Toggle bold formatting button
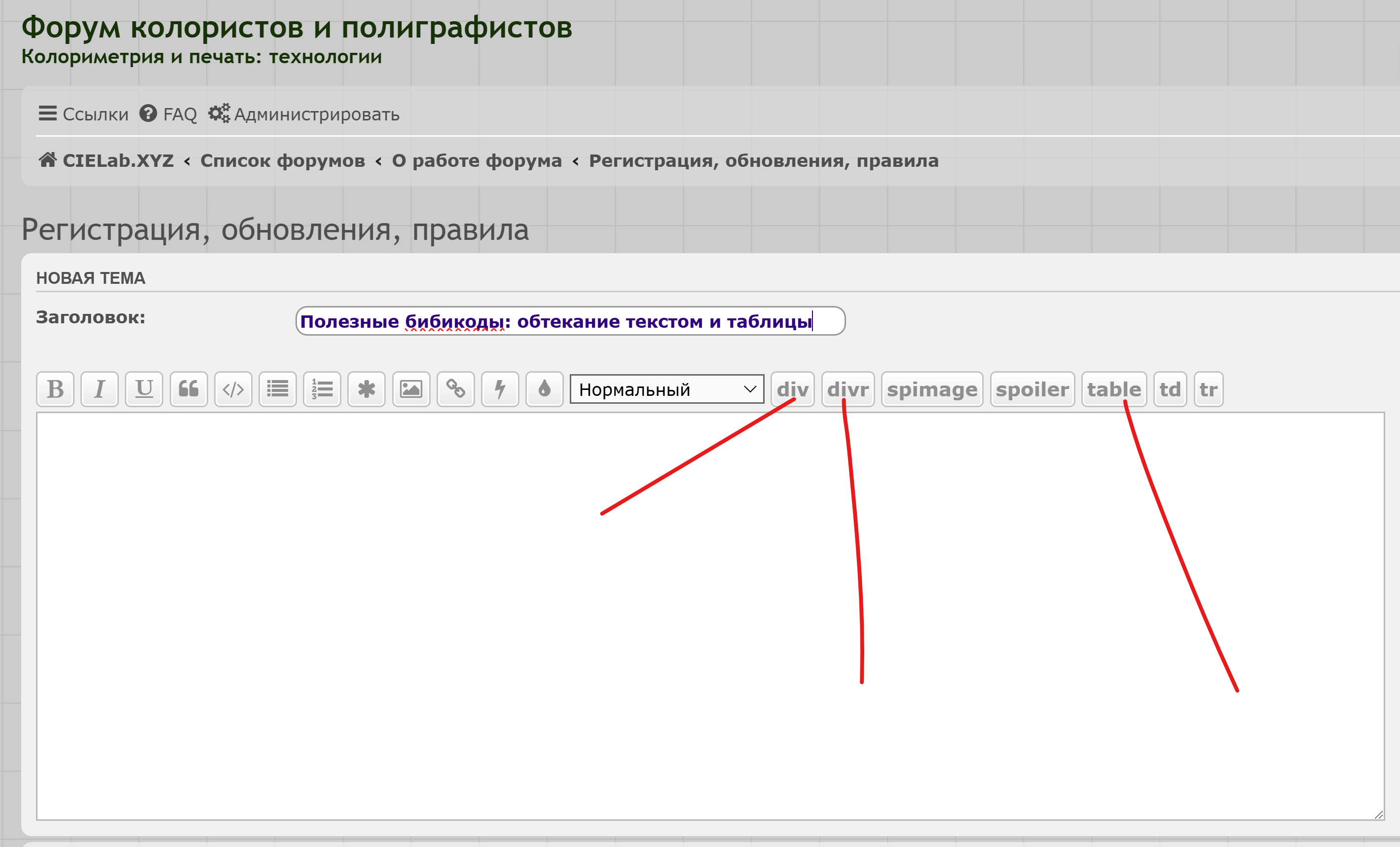 click(55, 389)
